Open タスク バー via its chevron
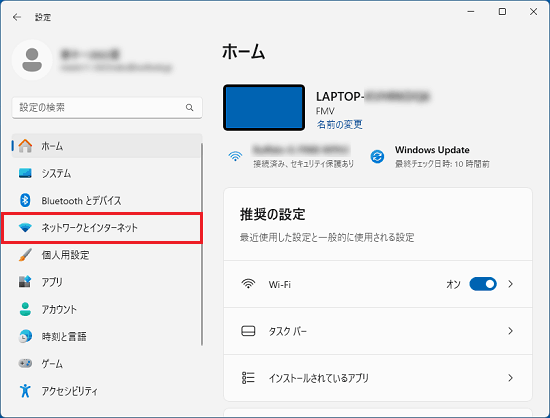Screen dimensions: 550x418 click(510, 331)
